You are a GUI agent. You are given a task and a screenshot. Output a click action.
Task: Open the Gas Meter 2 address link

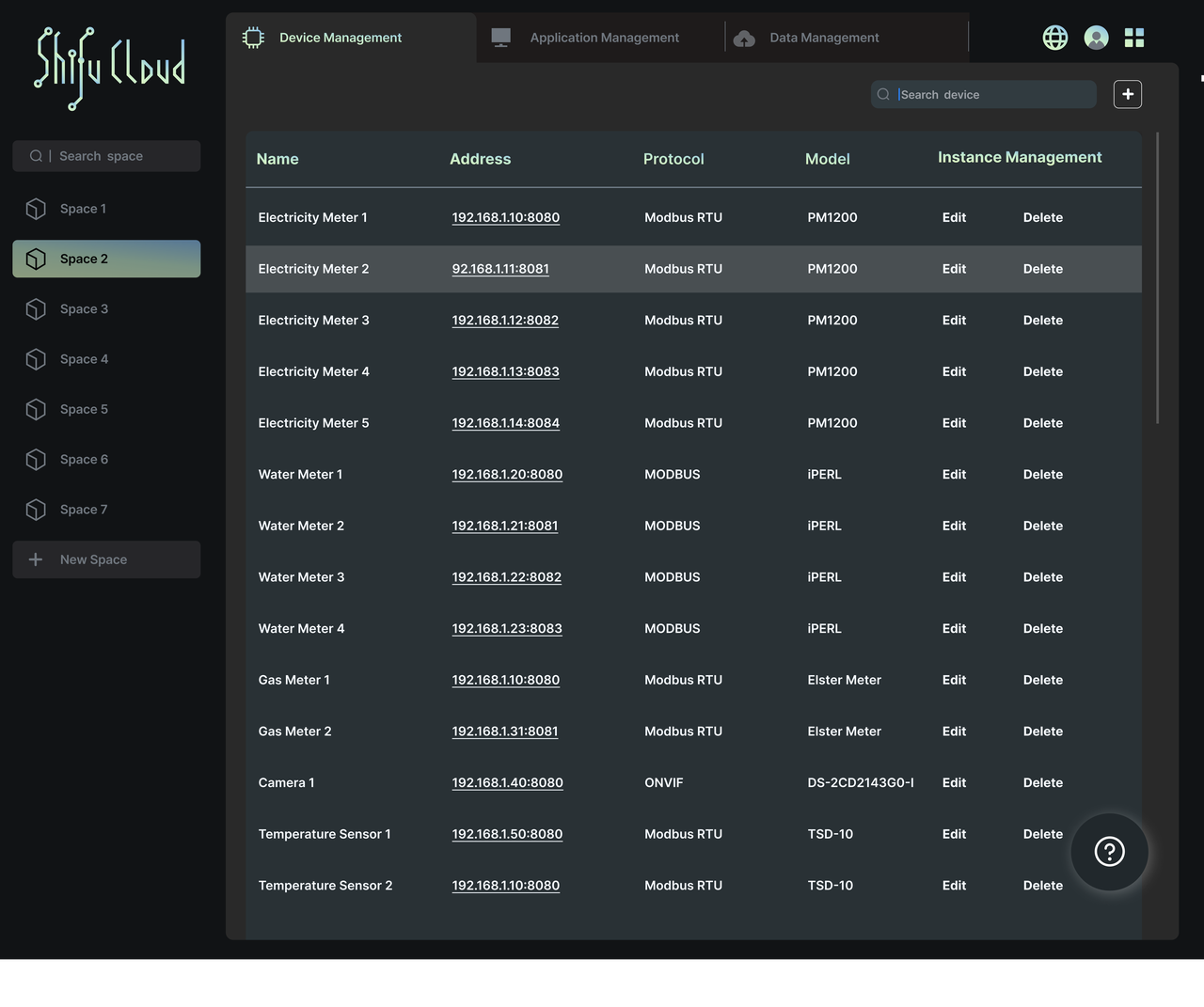tap(504, 732)
